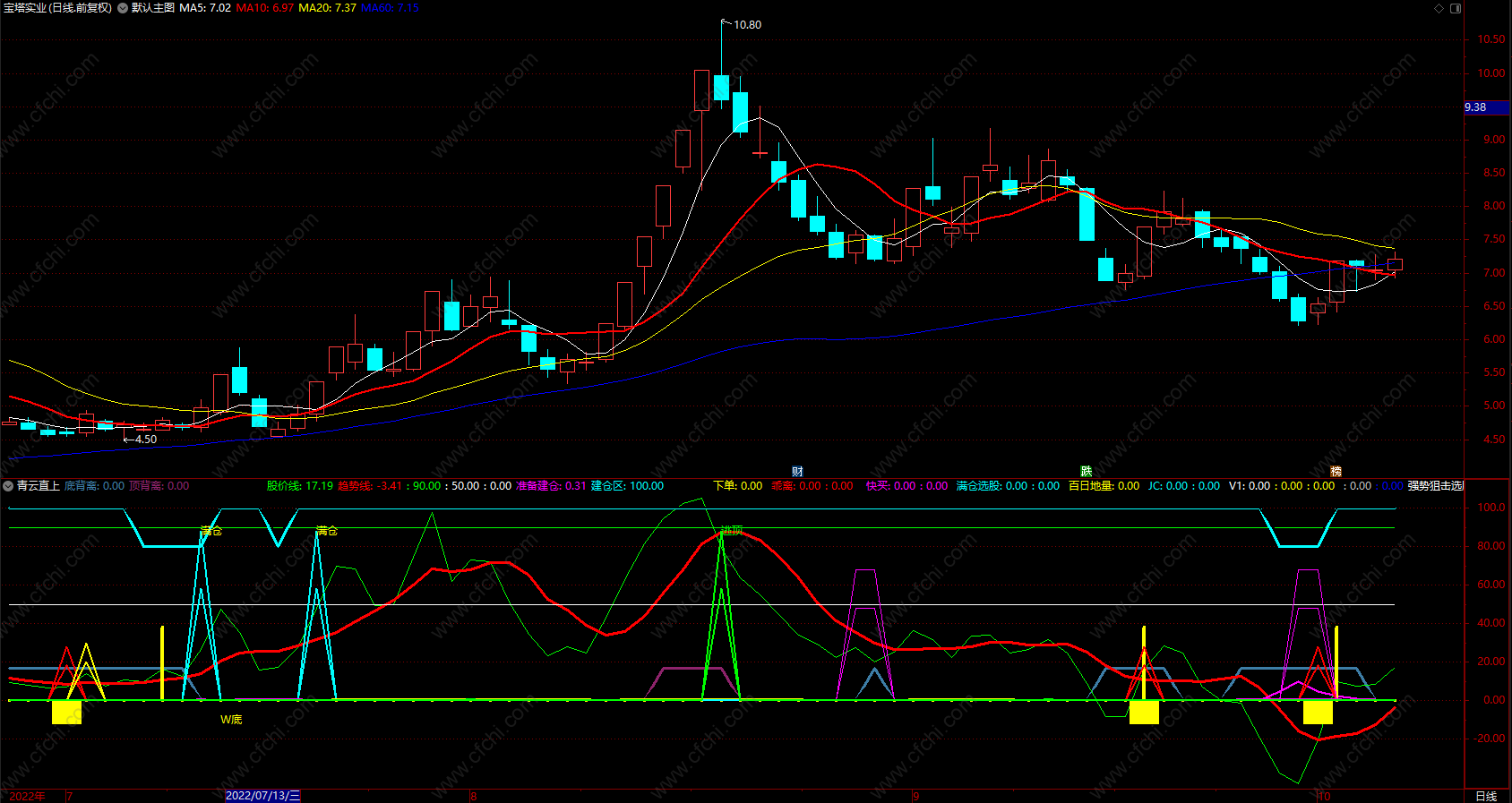Click the green 跌 event marker
1512x803 pixels.
tap(1086, 472)
